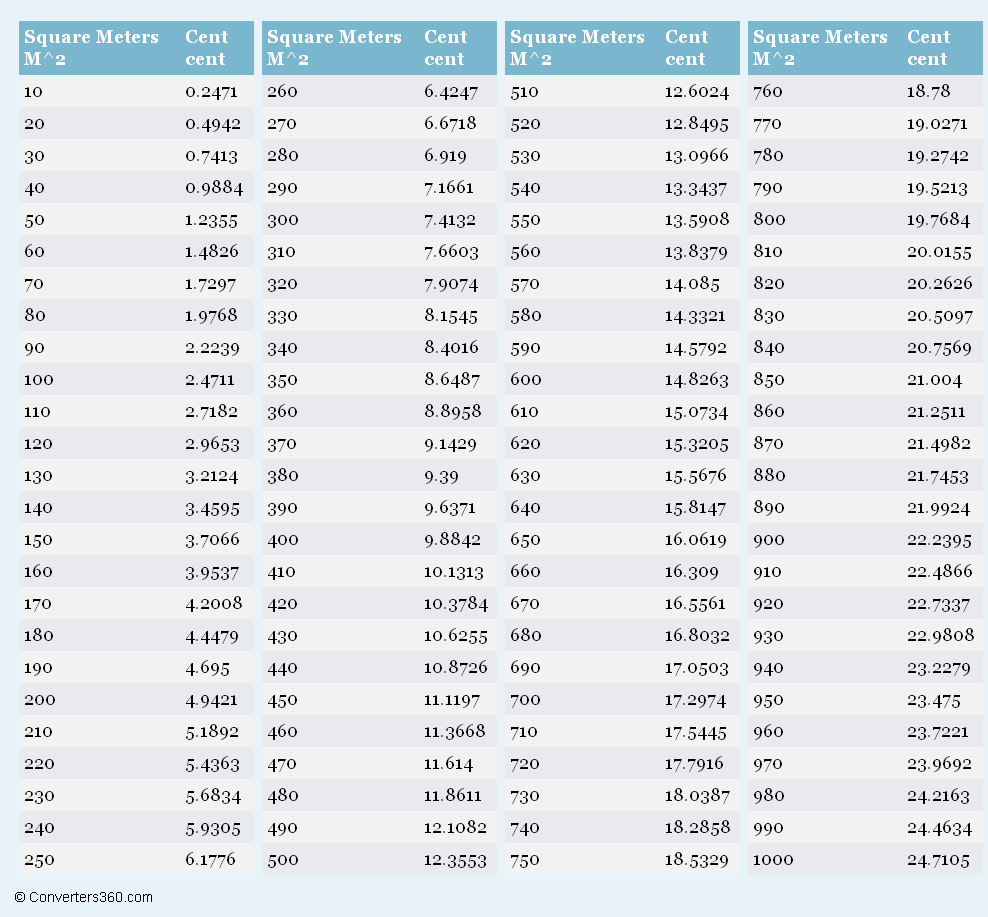
Task: Select the 1000 square meters cell
Action: pos(773,860)
